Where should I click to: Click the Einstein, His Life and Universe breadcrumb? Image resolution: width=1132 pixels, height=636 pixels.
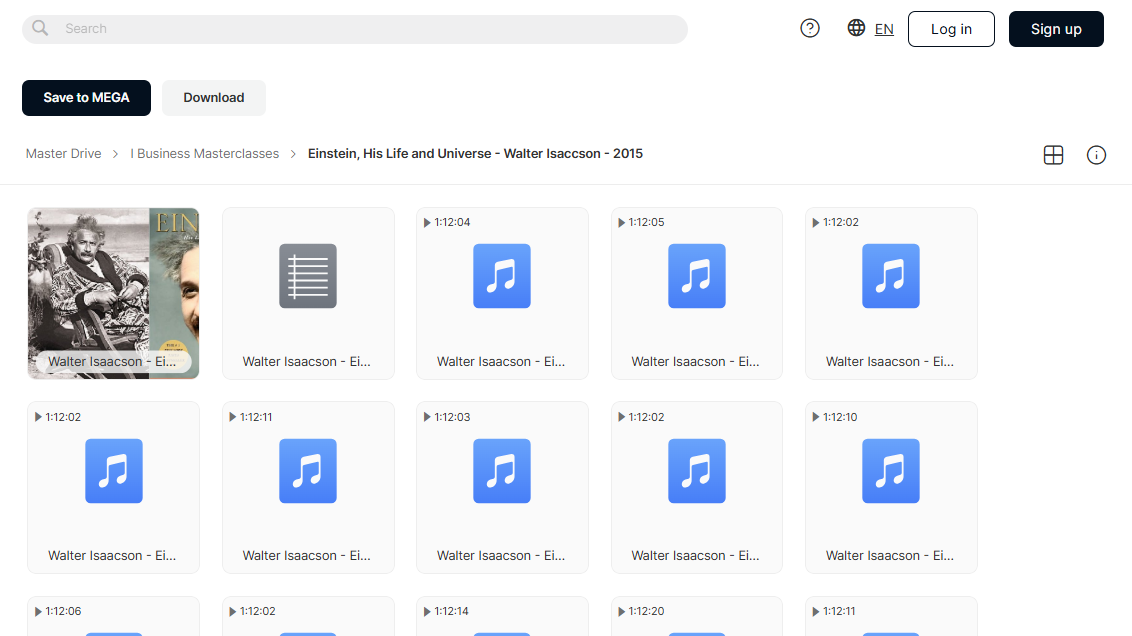click(x=475, y=154)
